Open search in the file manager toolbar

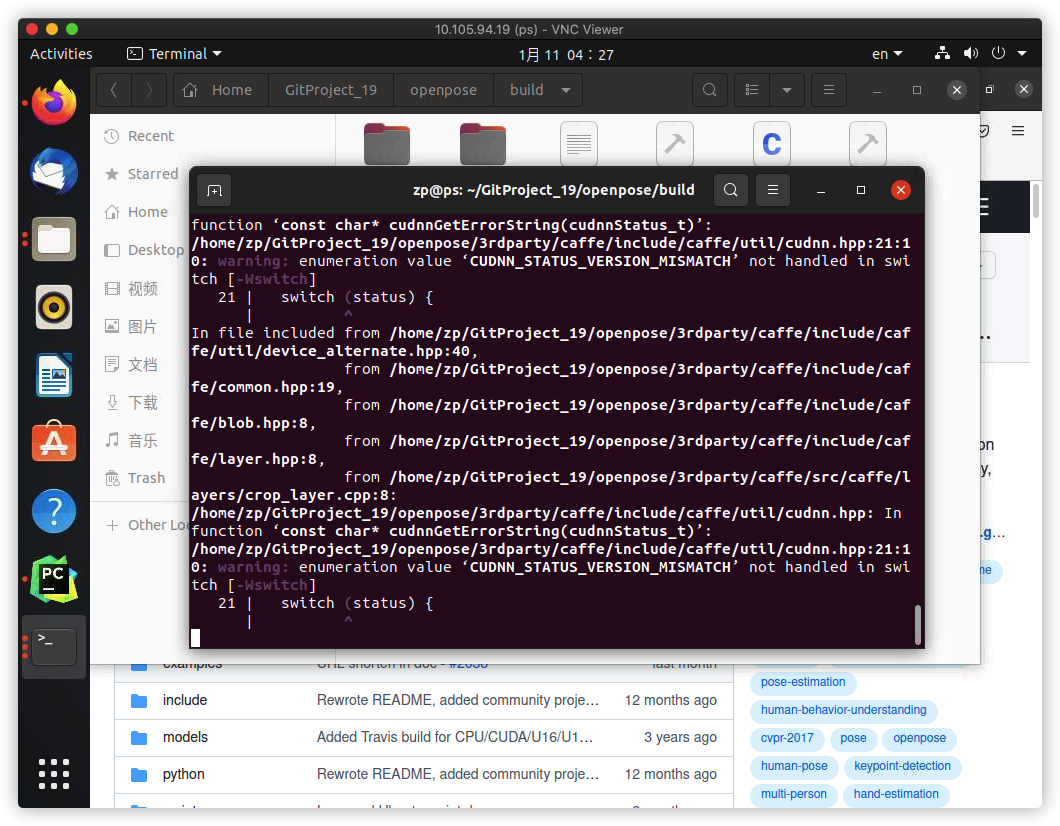pyautogui.click(x=709, y=89)
